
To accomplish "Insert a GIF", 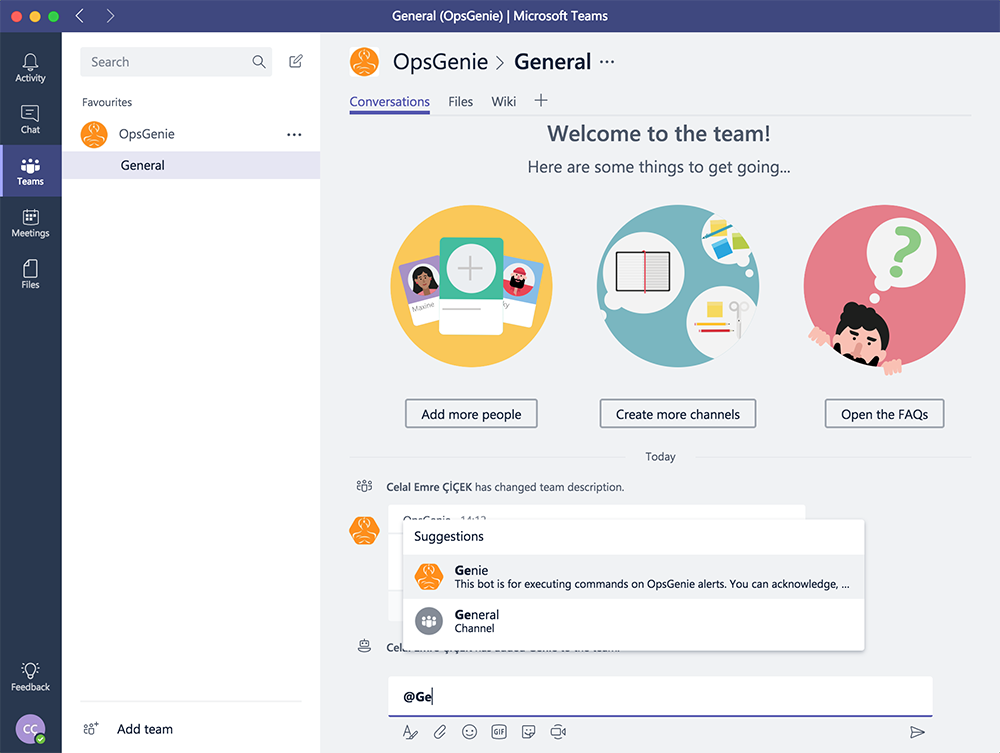I will pyautogui.click(x=499, y=732).
